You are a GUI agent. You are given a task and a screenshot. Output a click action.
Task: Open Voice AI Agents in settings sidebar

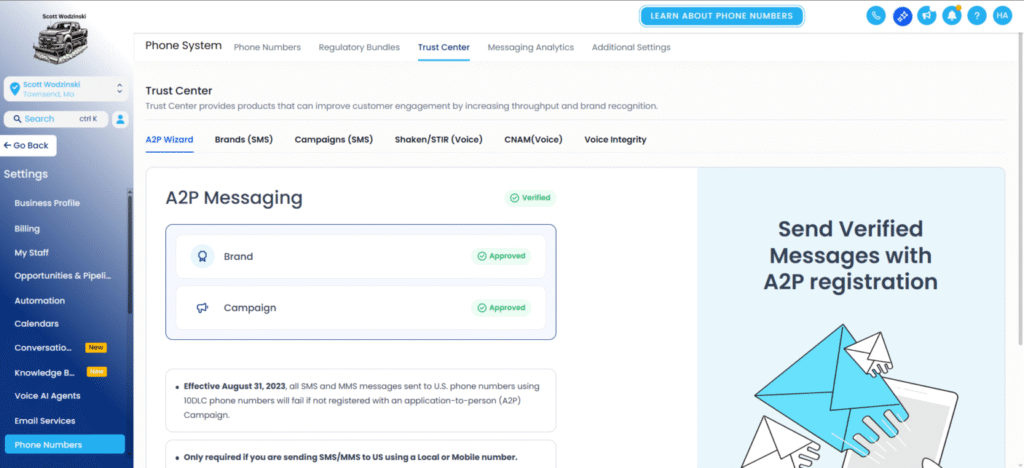tap(48, 396)
